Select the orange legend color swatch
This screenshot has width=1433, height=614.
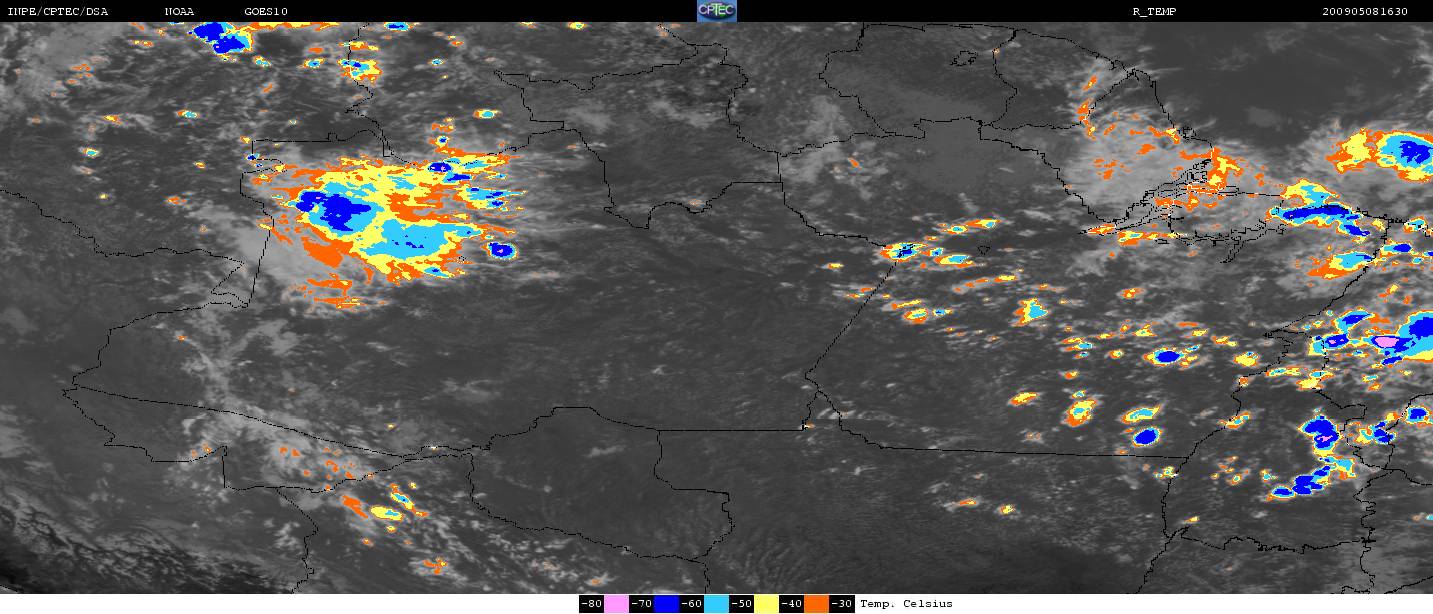point(816,604)
